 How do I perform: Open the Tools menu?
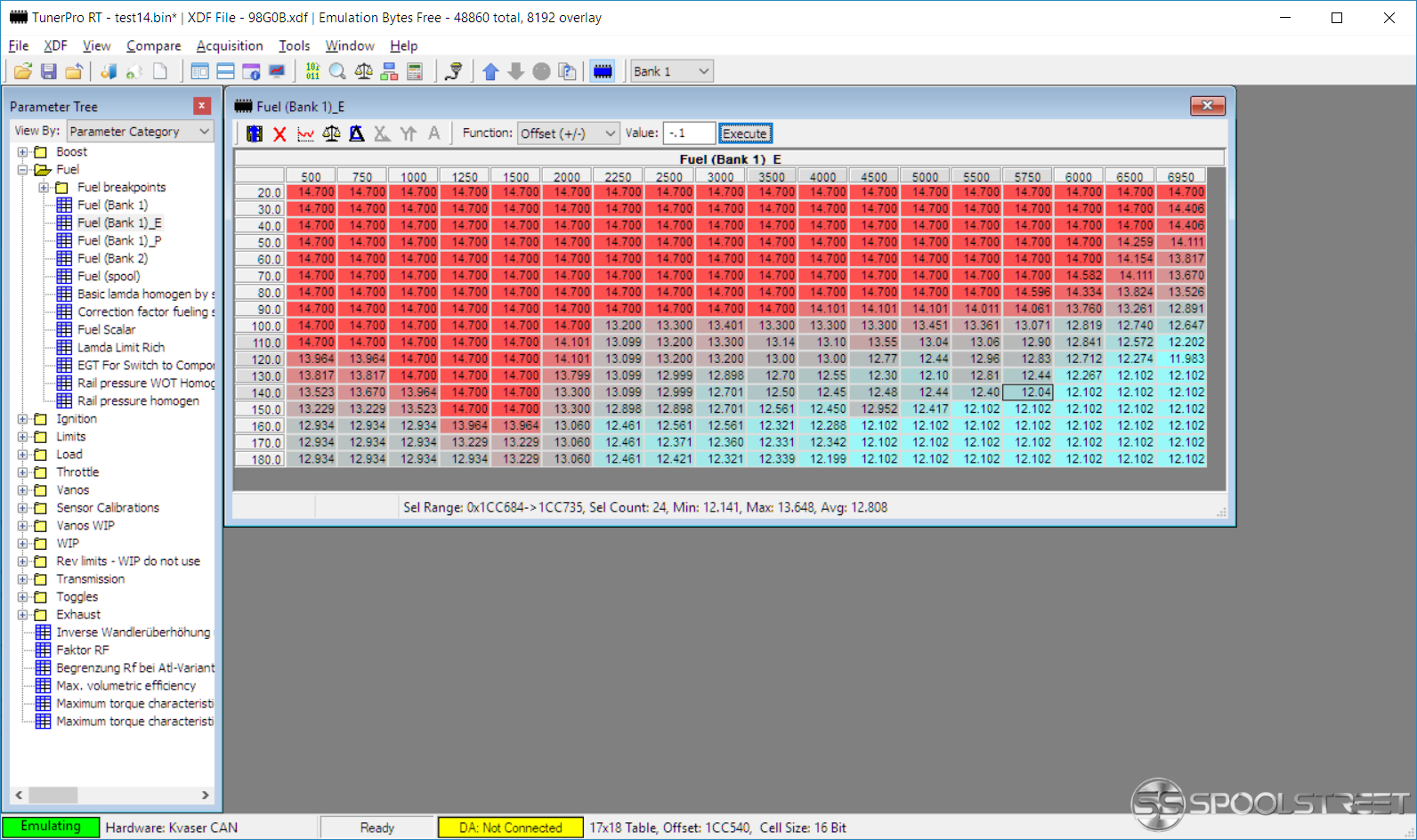[x=295, y=45]
